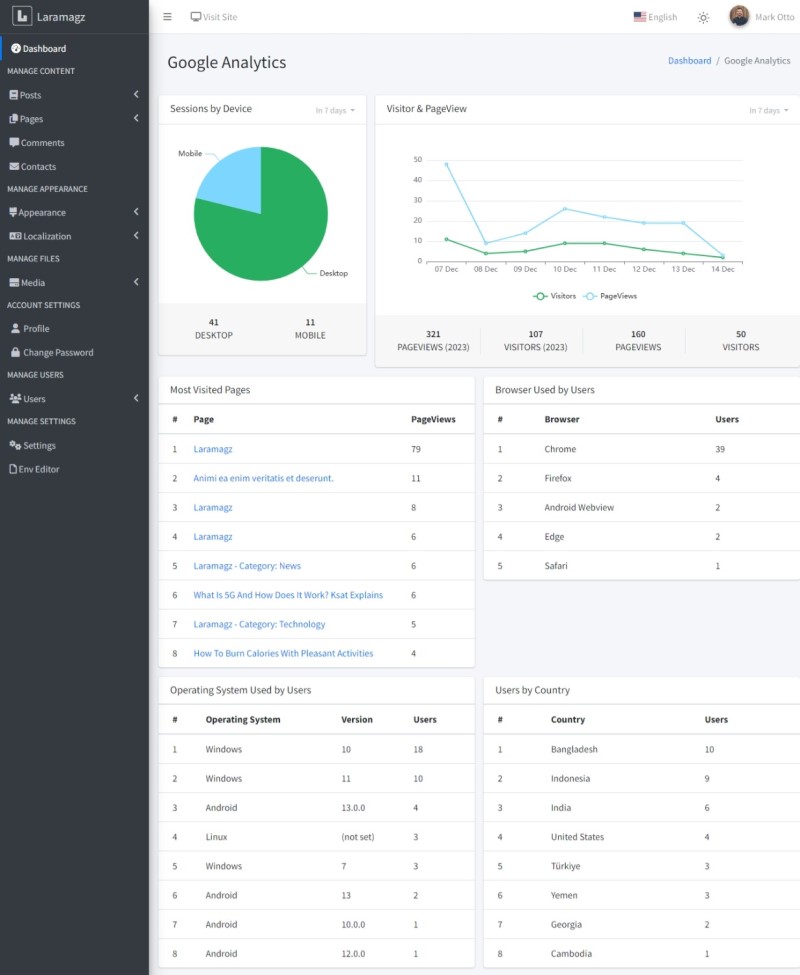Click the '321 PAGEVIEWS (2023)' stat
This screenshot has width=800, height=975.
(433, 341)
